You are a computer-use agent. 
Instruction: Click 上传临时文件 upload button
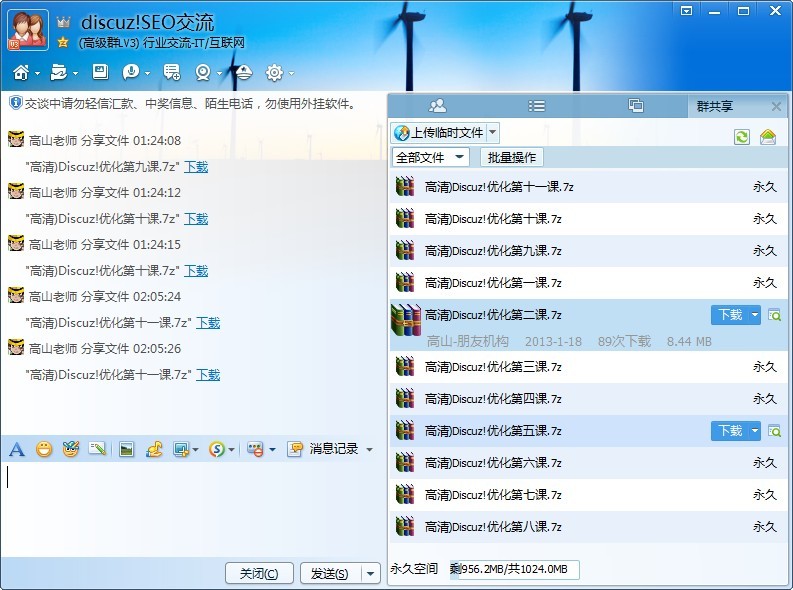[x=439, y=133]
